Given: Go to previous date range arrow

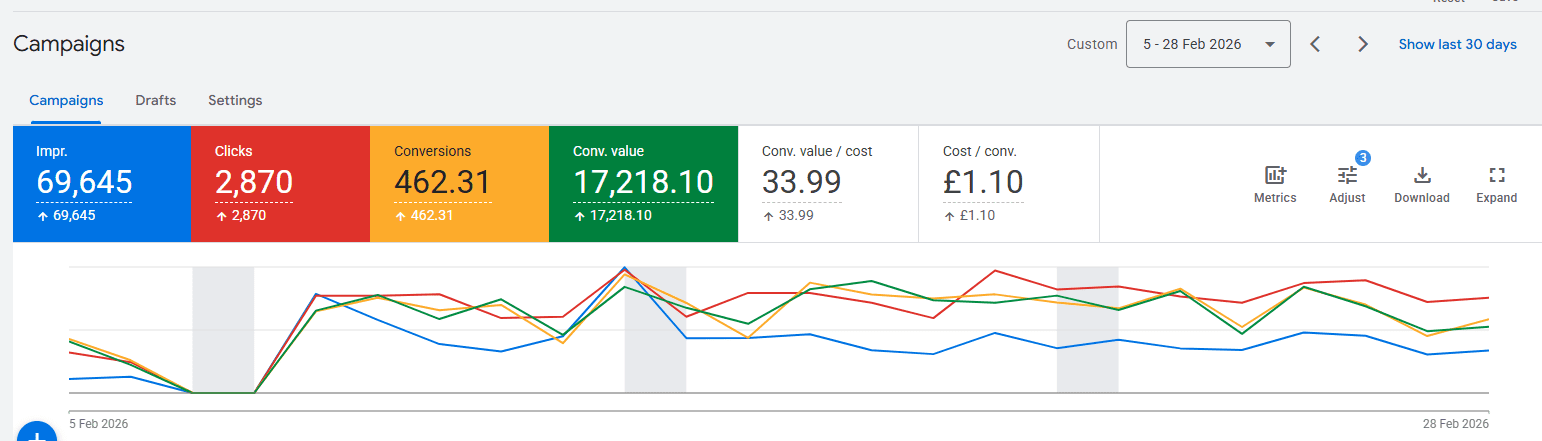Looking at the screenshot, I should click(1316, 44).
